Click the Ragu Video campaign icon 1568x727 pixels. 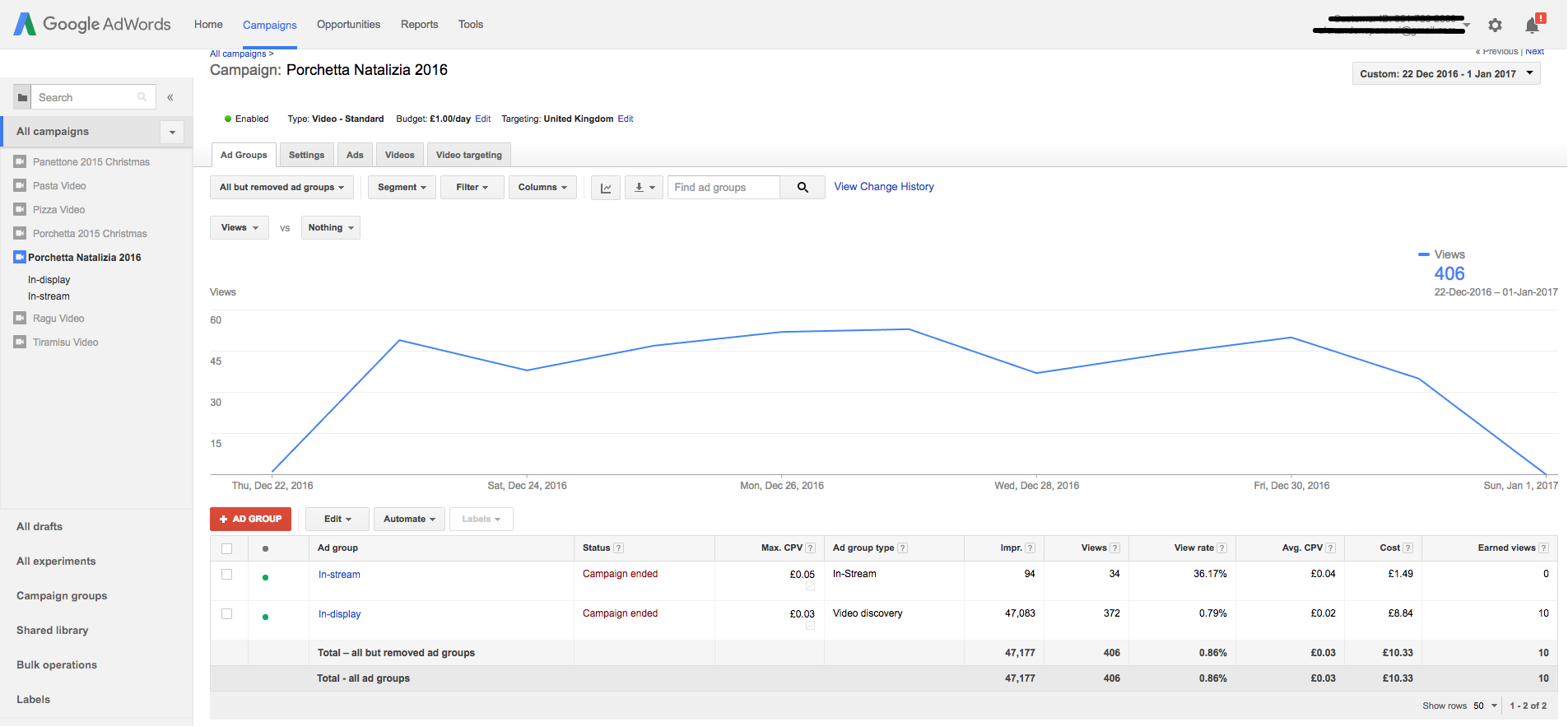(x=20, y=318)
